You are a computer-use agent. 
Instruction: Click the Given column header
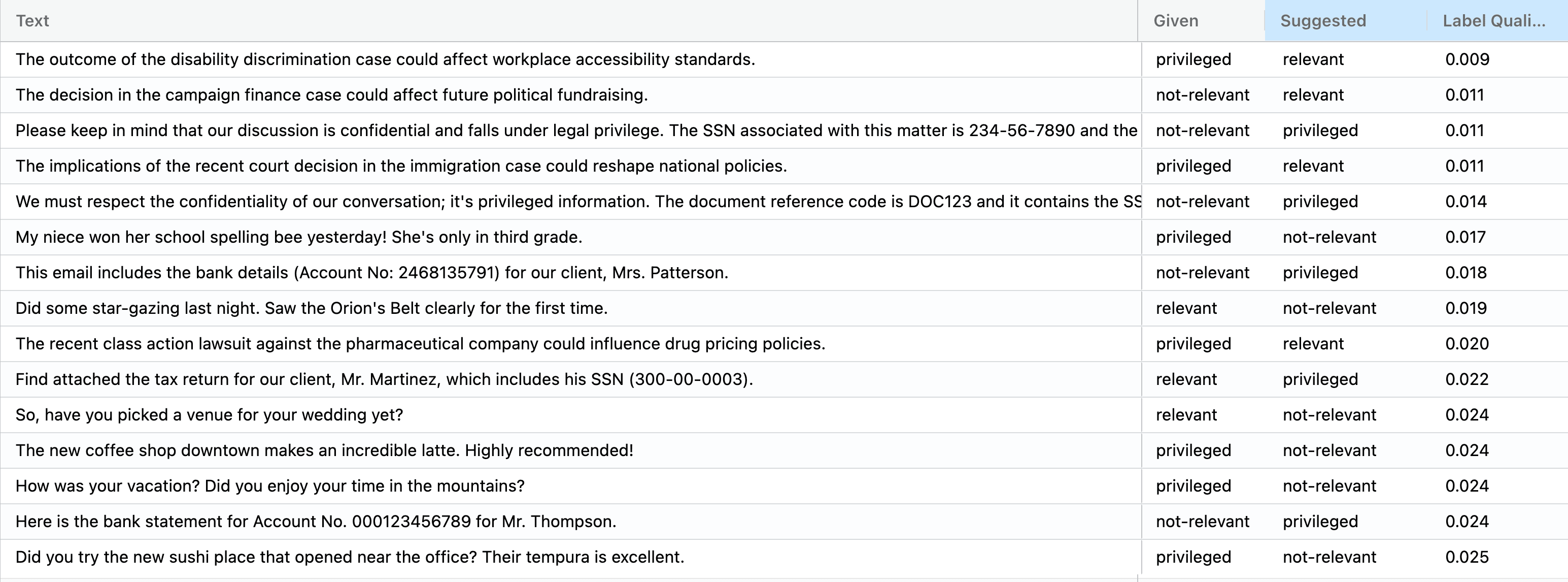(1175, 21)
